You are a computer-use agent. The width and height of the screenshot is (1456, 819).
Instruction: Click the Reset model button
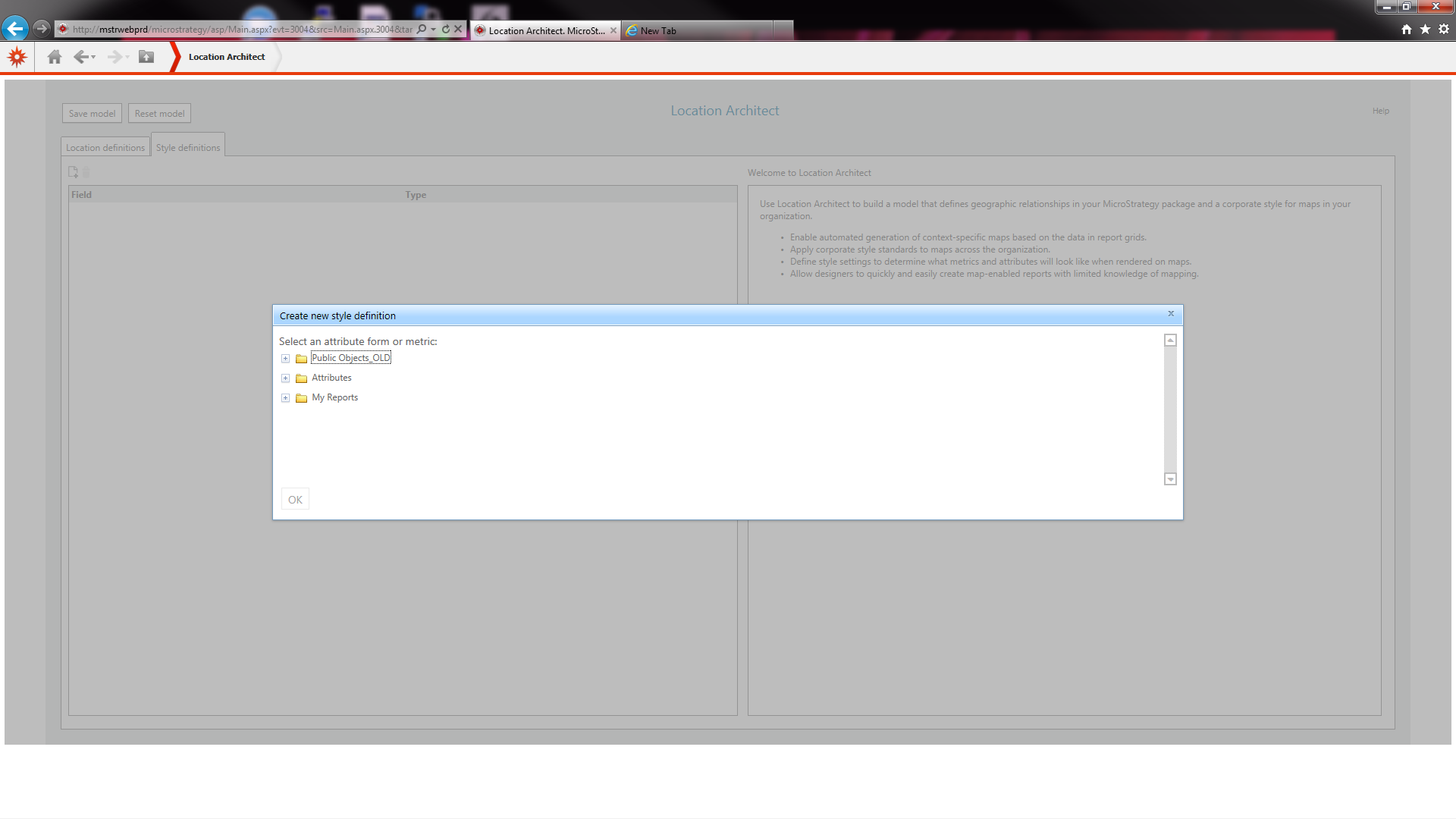point(159,114)
